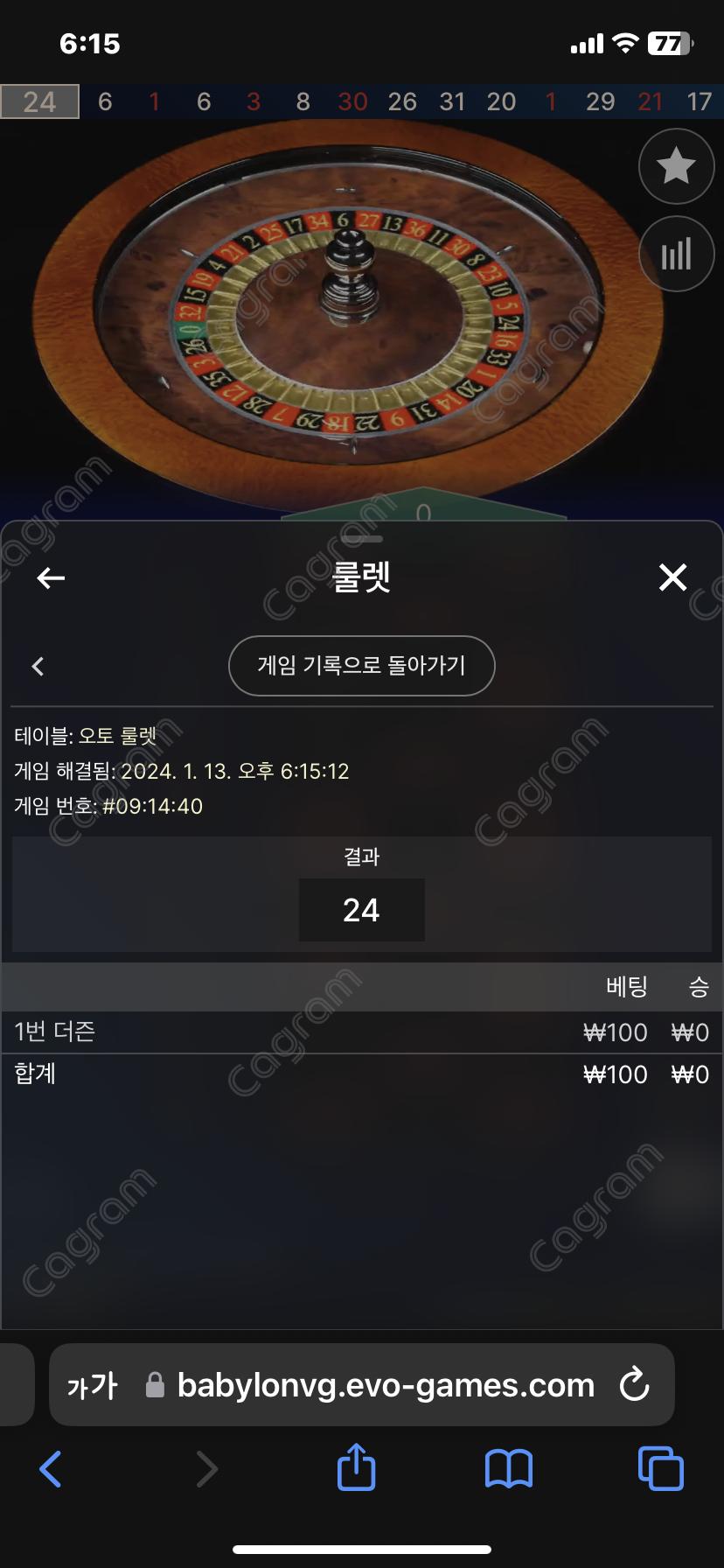
Task: Close the 룰렛 history panel
Action: (672, 577)
